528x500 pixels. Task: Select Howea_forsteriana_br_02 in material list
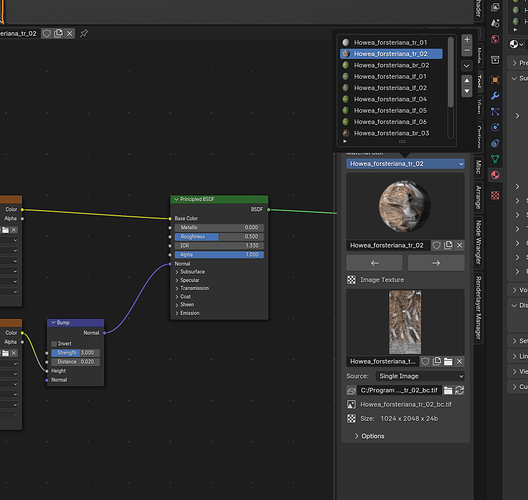point(391,65)
